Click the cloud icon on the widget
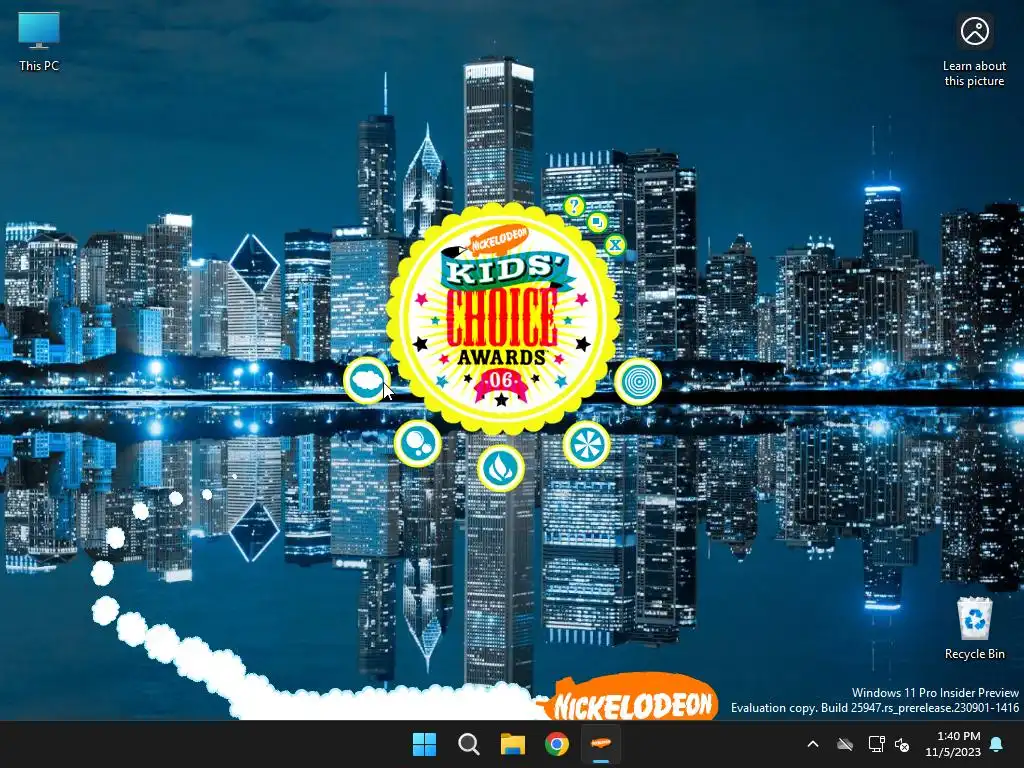This screenshot has height=768, width=1024. 366,381
